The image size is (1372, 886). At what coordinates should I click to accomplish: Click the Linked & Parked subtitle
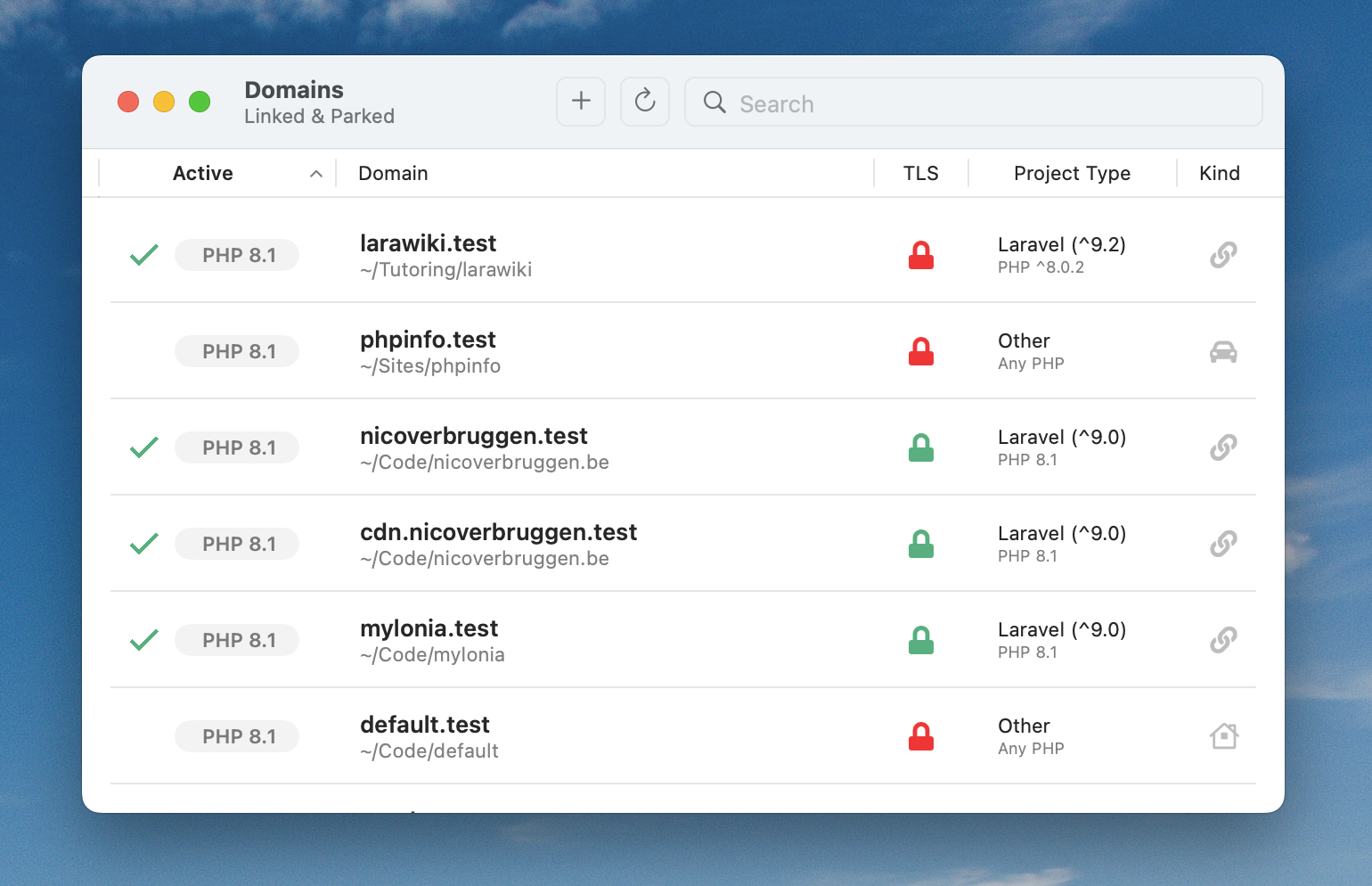point(319,116)
